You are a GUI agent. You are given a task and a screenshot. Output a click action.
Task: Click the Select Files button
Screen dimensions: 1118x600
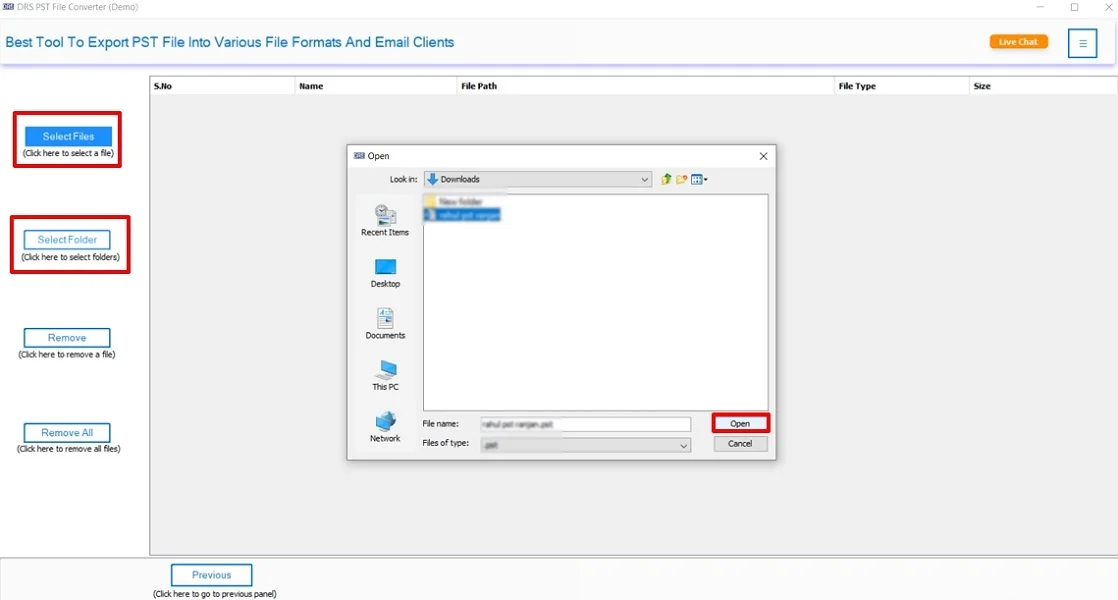(x=68, y=136)
